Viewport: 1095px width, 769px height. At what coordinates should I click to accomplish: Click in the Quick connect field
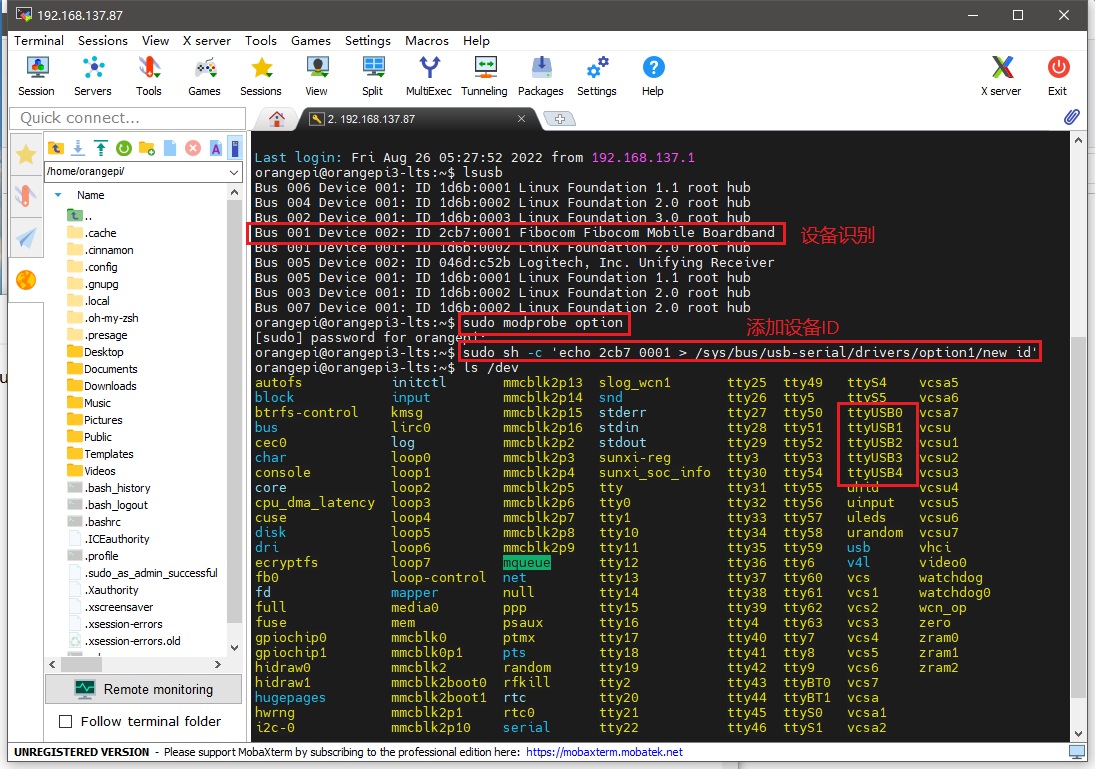pyautogui.click(x=128, y=118)
